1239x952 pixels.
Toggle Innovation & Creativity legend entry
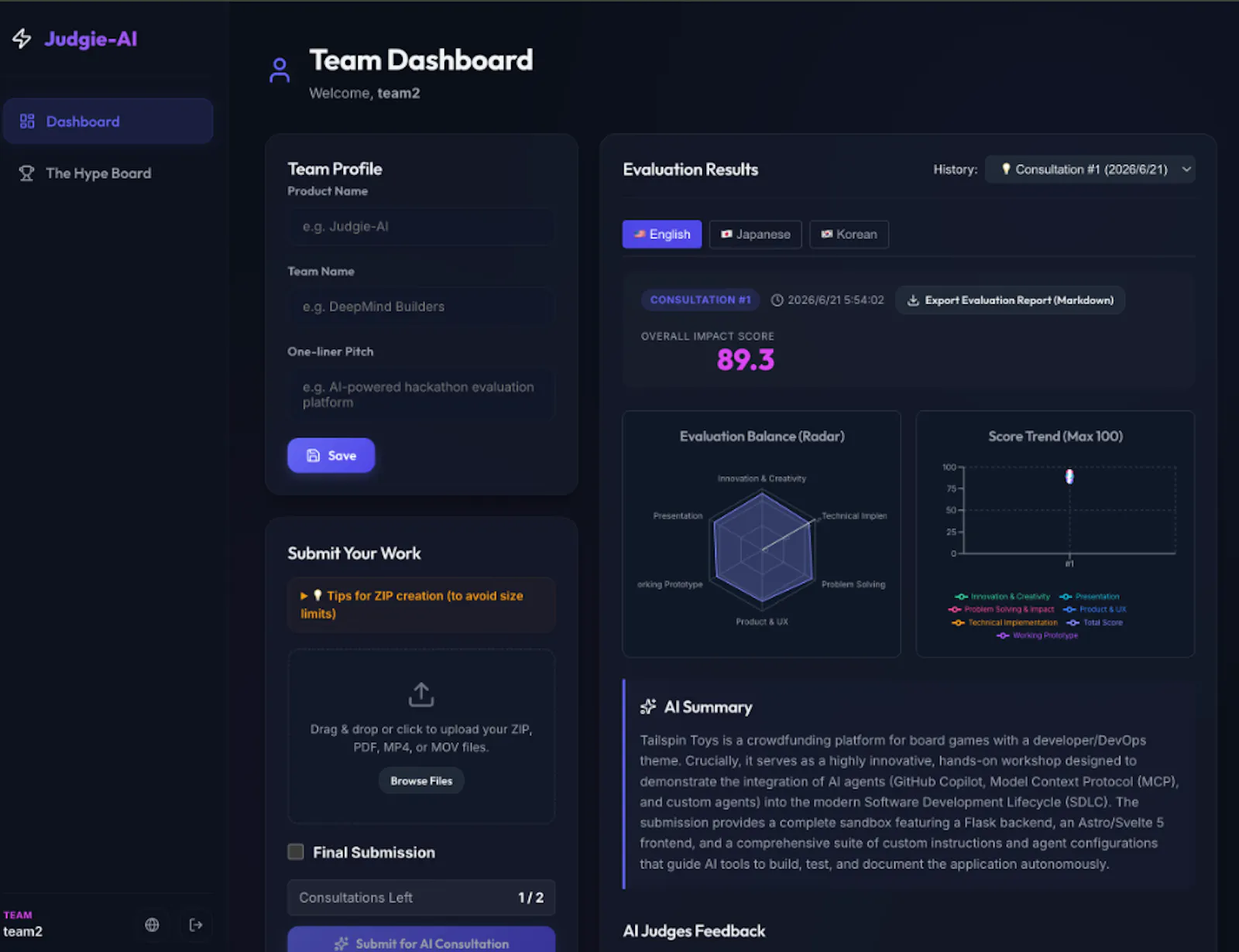[x=1002, y=597]
